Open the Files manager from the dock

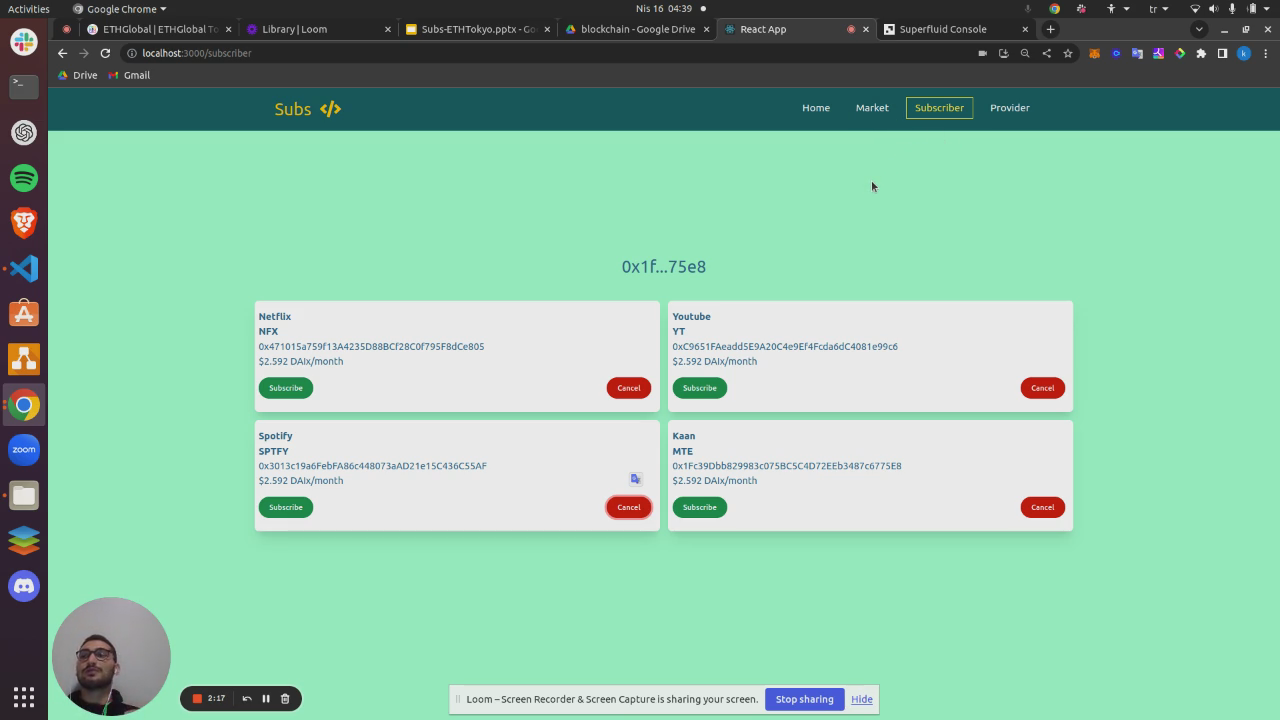24,495
